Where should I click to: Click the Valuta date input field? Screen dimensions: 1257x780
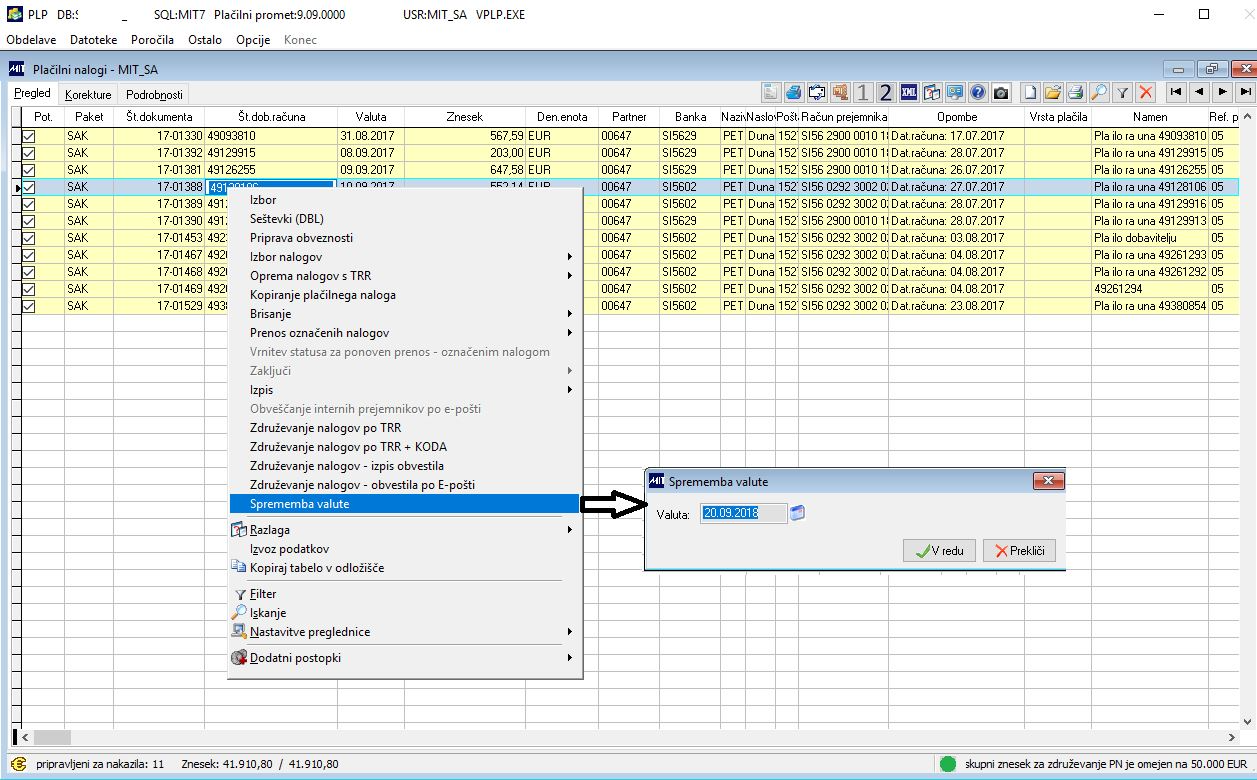[x=742, y=513]
